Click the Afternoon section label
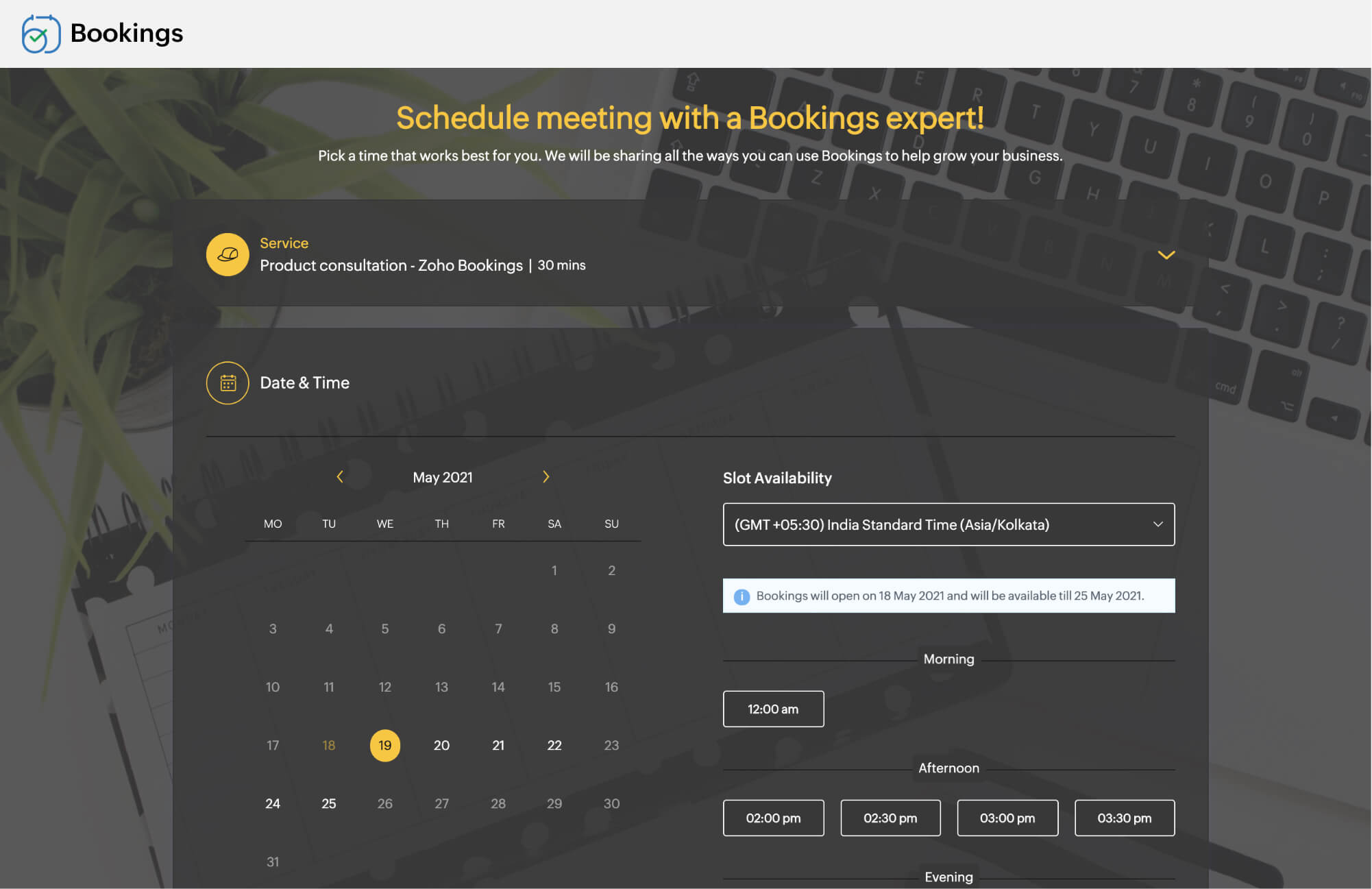This screenshot has height=889, width=1372. coord(948,768)
